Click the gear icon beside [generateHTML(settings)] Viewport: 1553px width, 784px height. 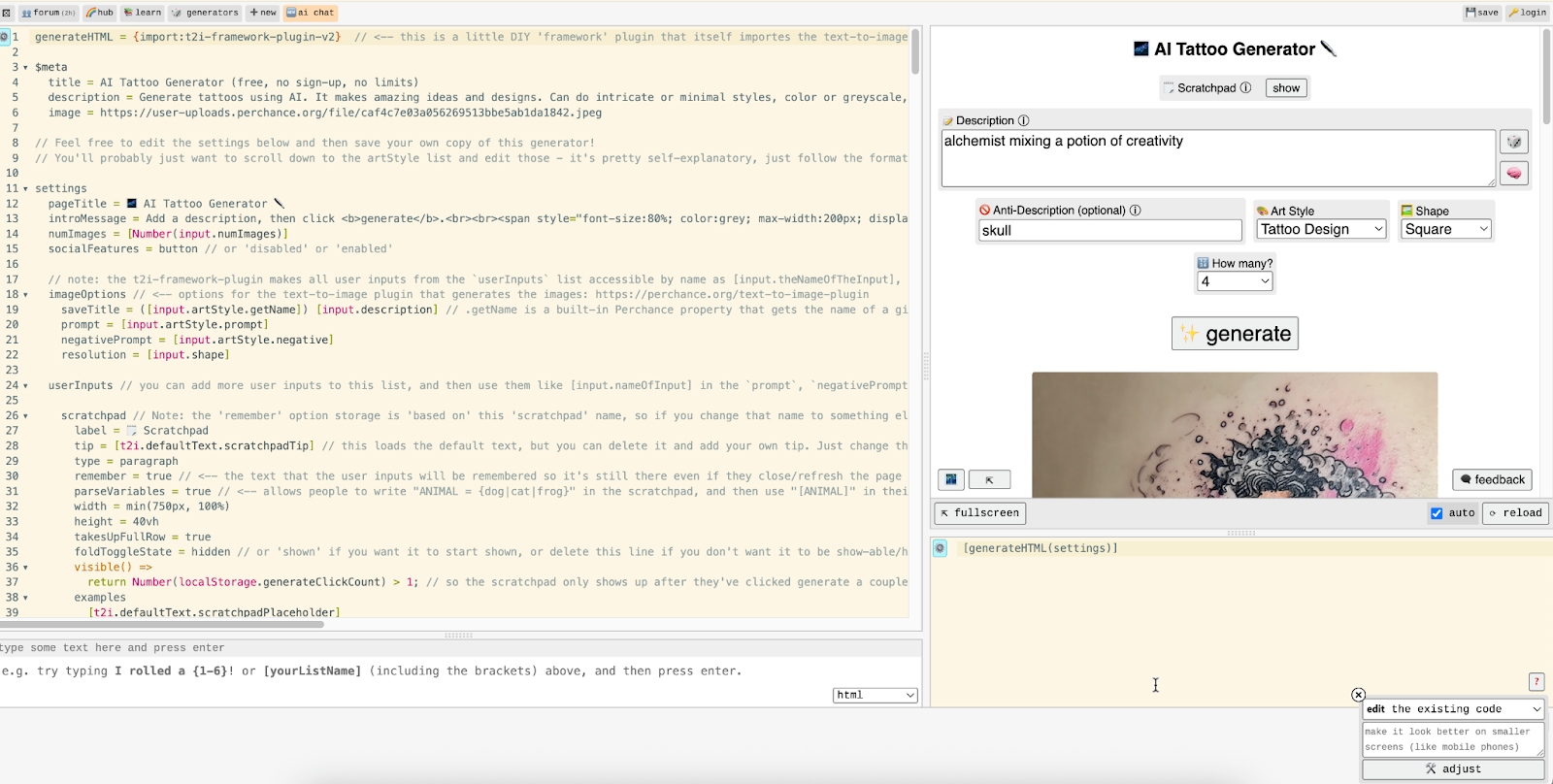pos(940,549)
